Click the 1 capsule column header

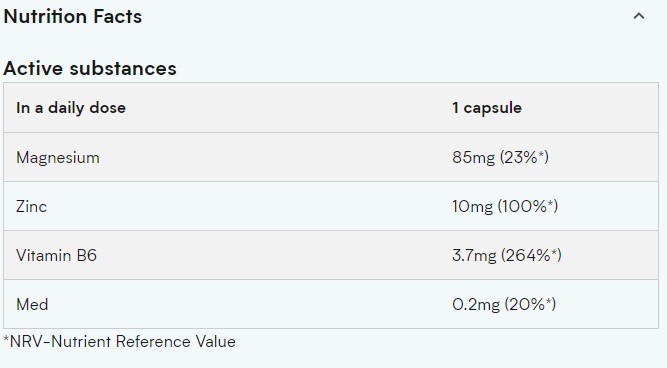click(487, 108)
